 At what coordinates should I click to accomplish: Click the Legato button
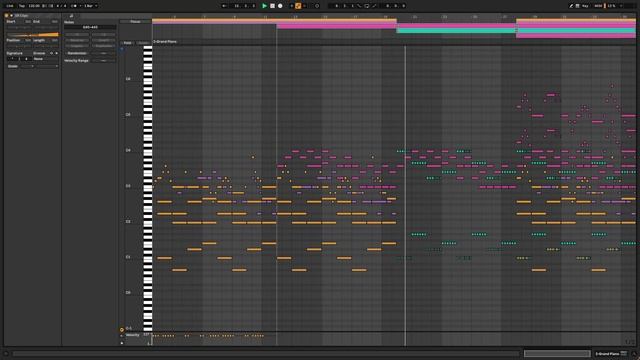[x=77, y=46]
